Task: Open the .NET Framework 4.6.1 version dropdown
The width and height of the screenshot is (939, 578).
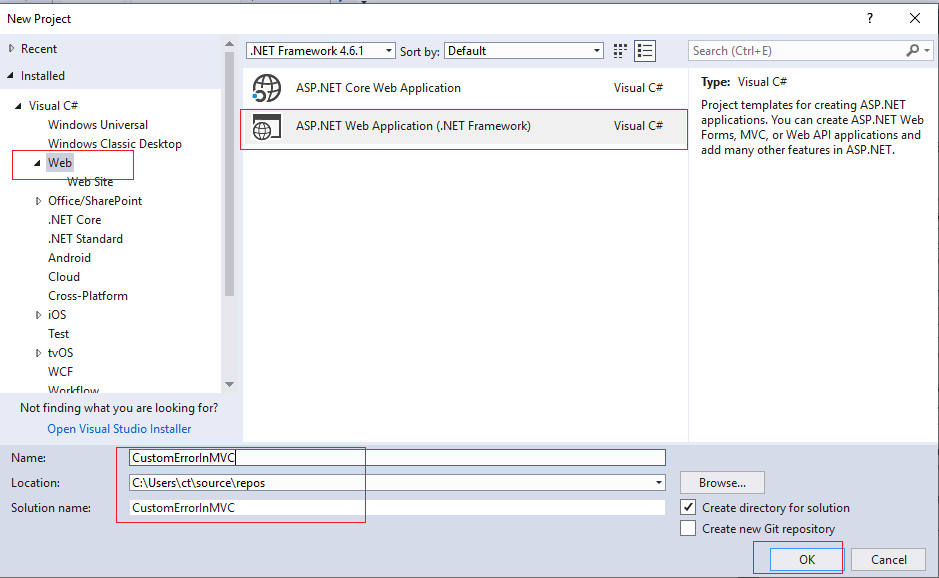Action: (388, 51)
